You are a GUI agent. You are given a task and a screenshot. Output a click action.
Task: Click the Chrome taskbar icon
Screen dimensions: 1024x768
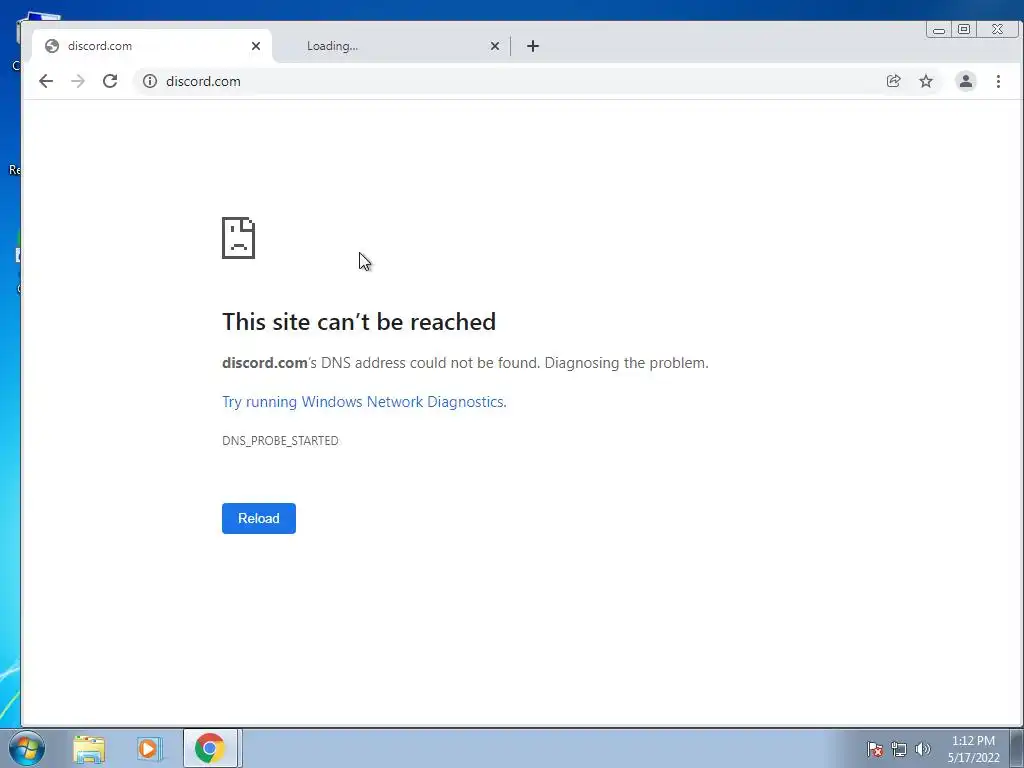[x=210, y=748]
